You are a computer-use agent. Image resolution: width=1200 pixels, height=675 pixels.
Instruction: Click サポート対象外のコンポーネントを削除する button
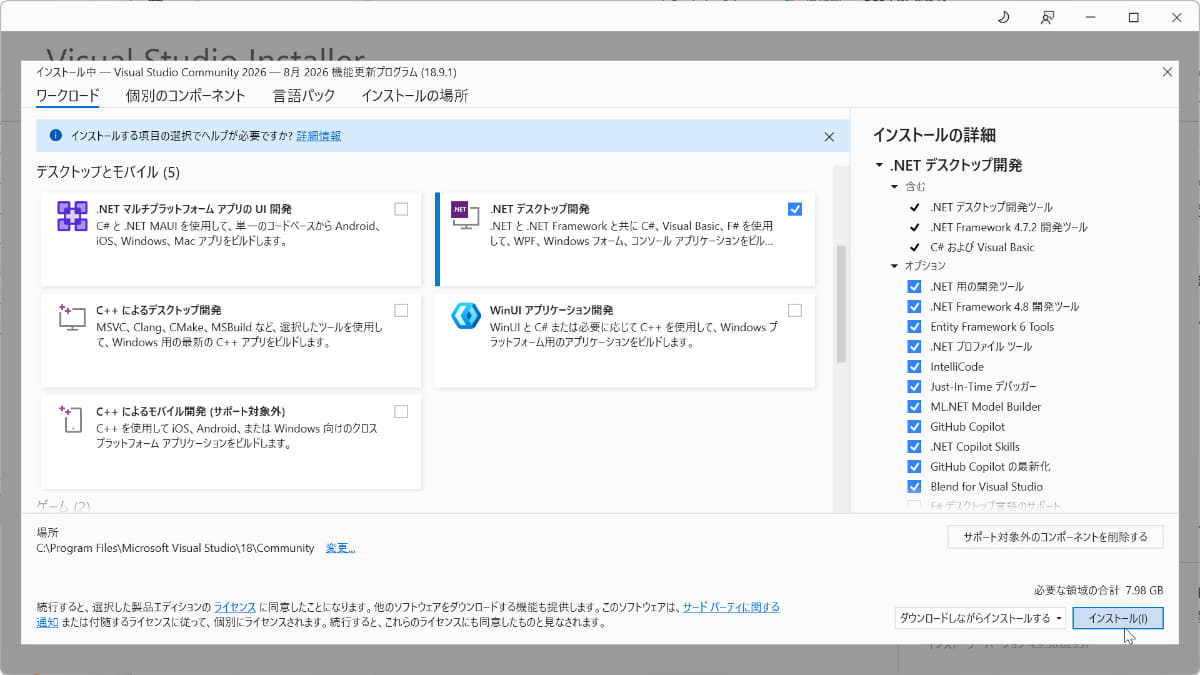[x=1056, y=537]
